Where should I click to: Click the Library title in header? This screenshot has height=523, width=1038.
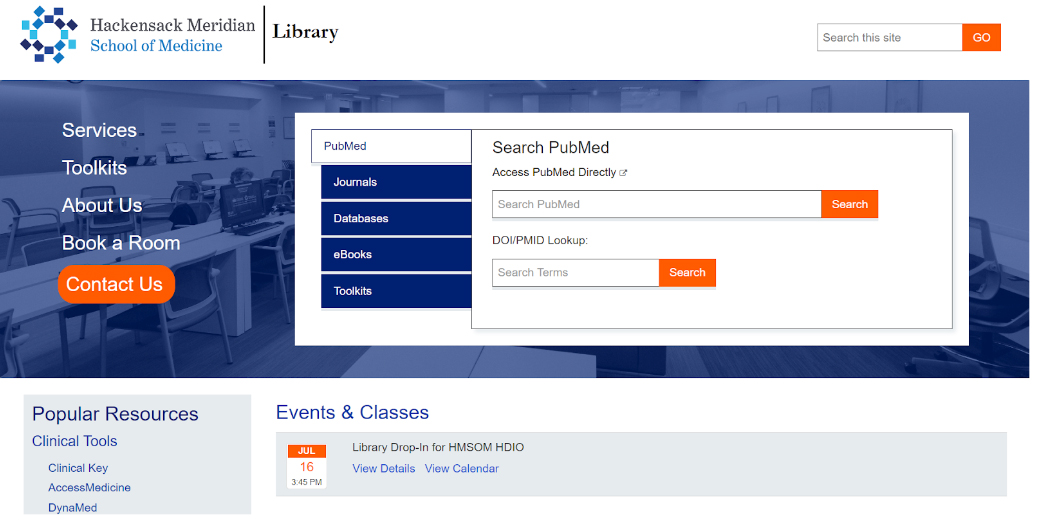click(305, 32)
